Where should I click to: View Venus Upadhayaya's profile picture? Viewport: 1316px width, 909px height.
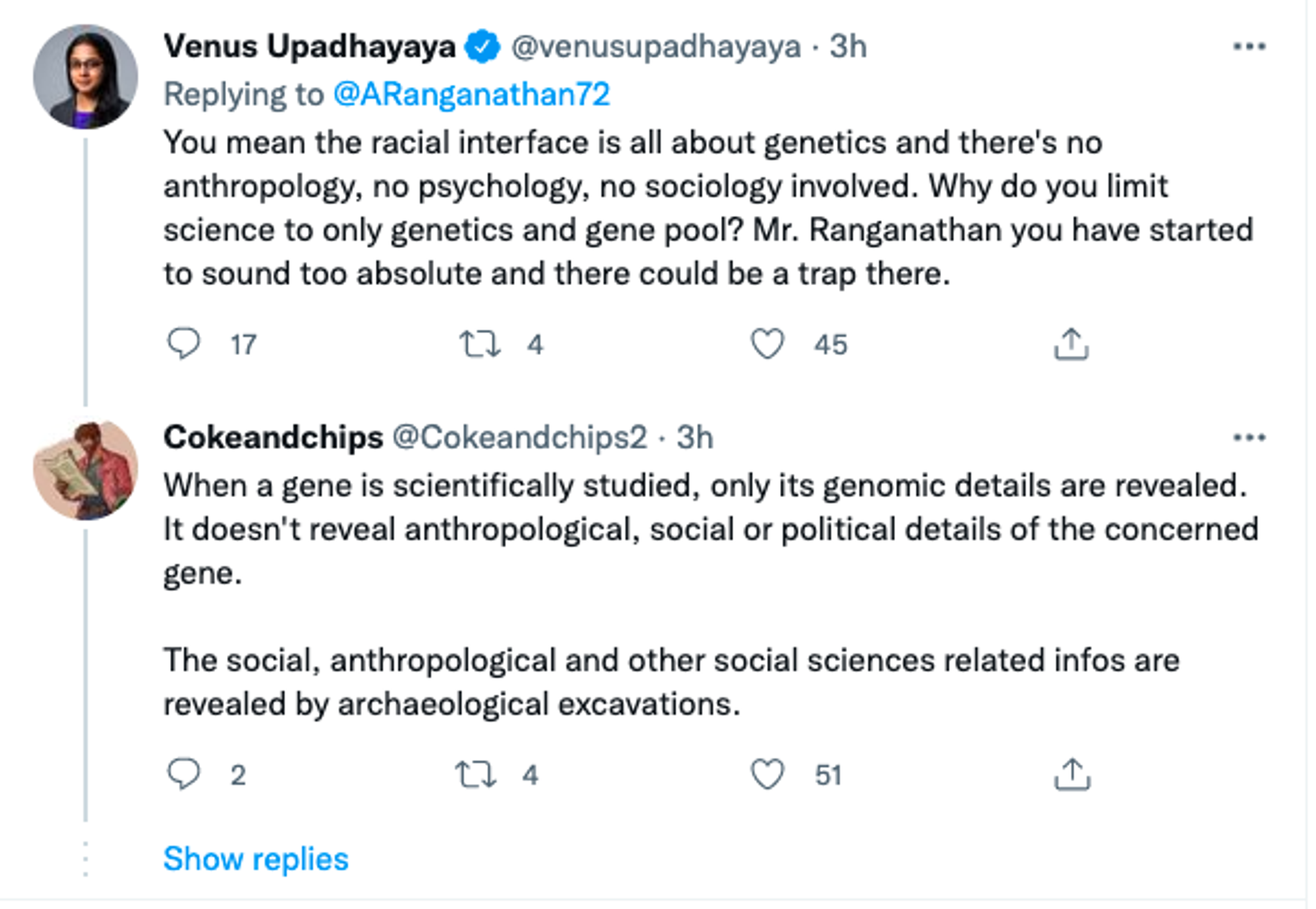pyautogui.click(x=86, y=77)
